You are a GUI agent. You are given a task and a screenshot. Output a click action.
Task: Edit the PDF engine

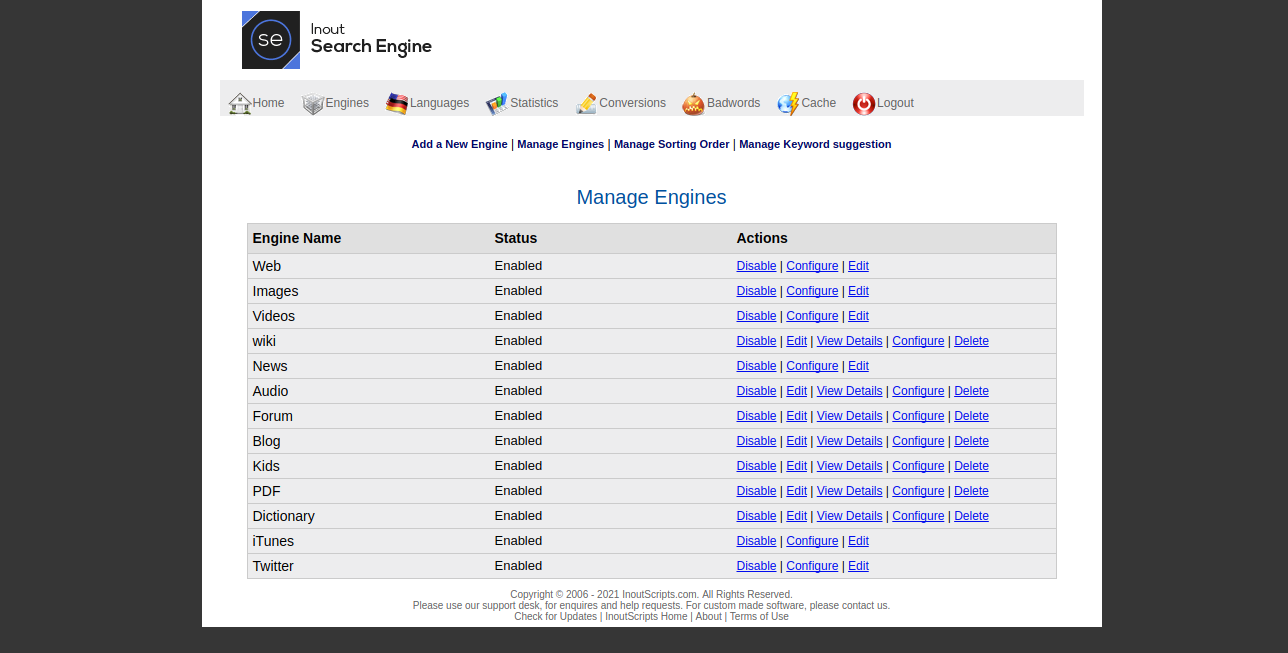[796, 491]
